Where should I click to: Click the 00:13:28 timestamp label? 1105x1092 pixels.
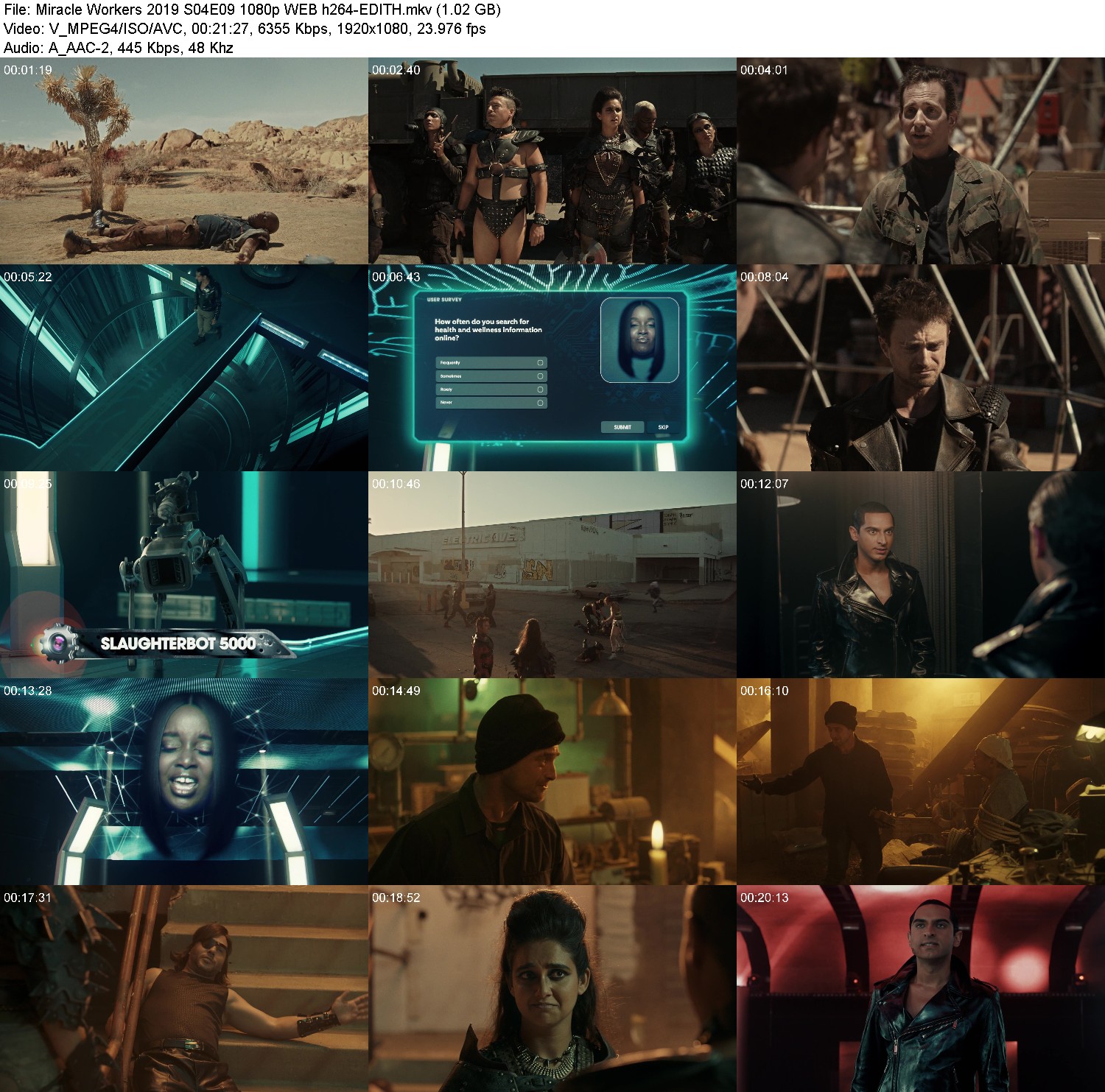click(x=28, y=691)
